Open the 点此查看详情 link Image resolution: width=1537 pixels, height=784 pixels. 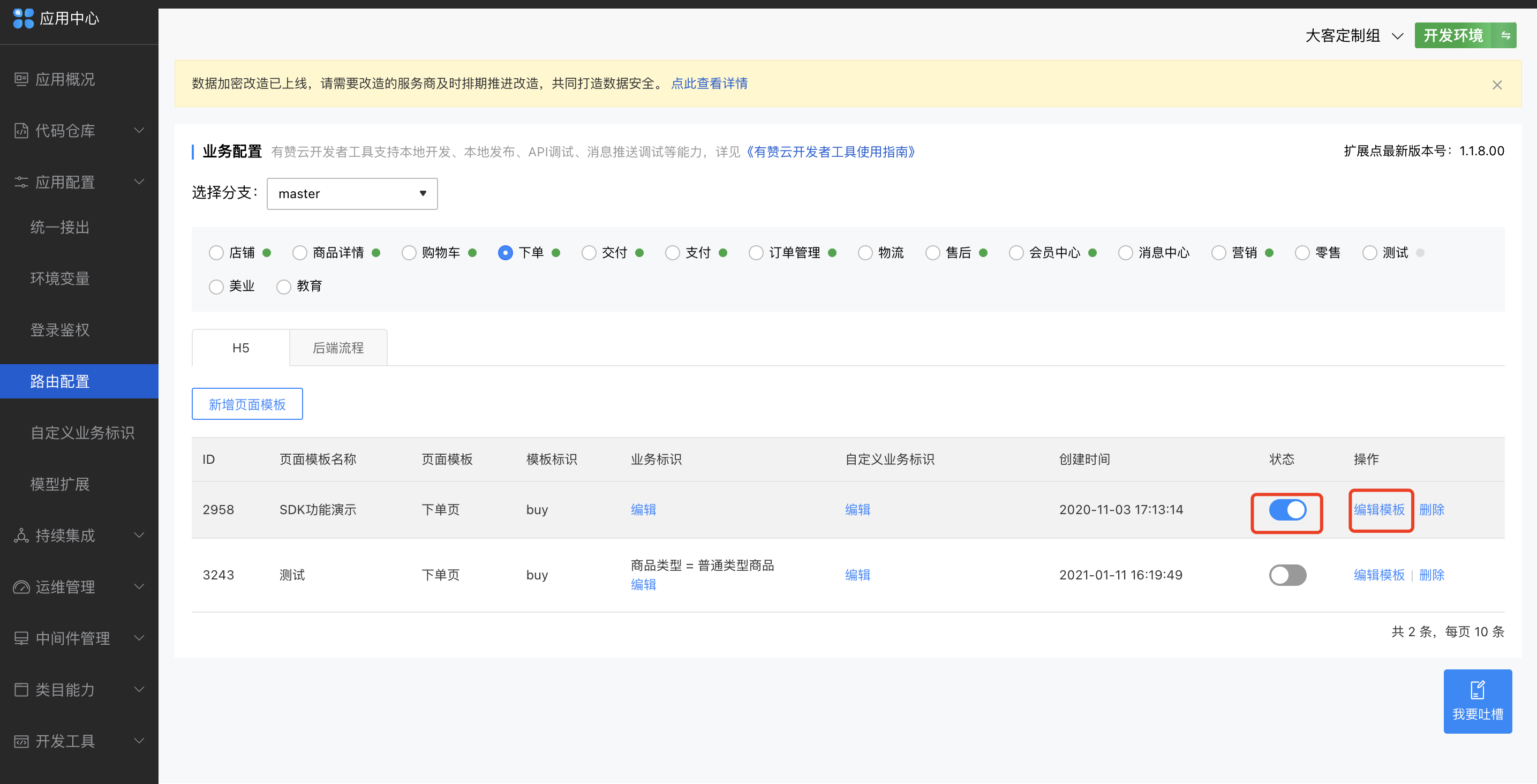(709, 84)
